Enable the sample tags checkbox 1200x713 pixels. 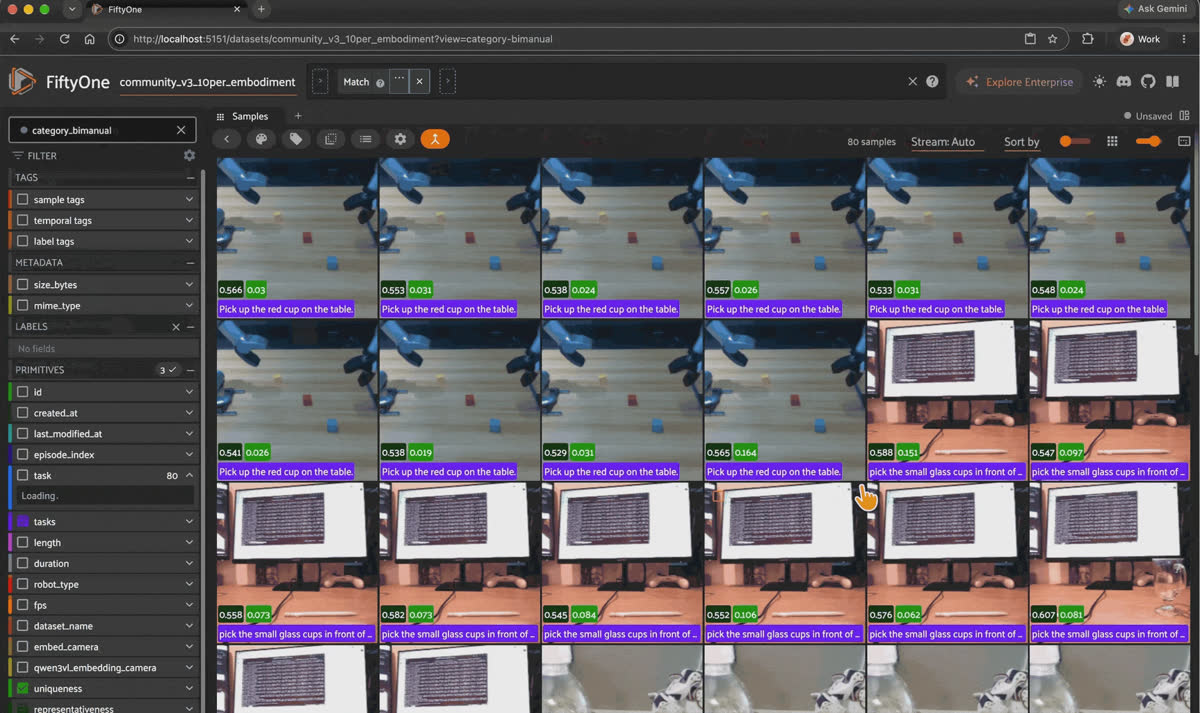tap(23, 200)
